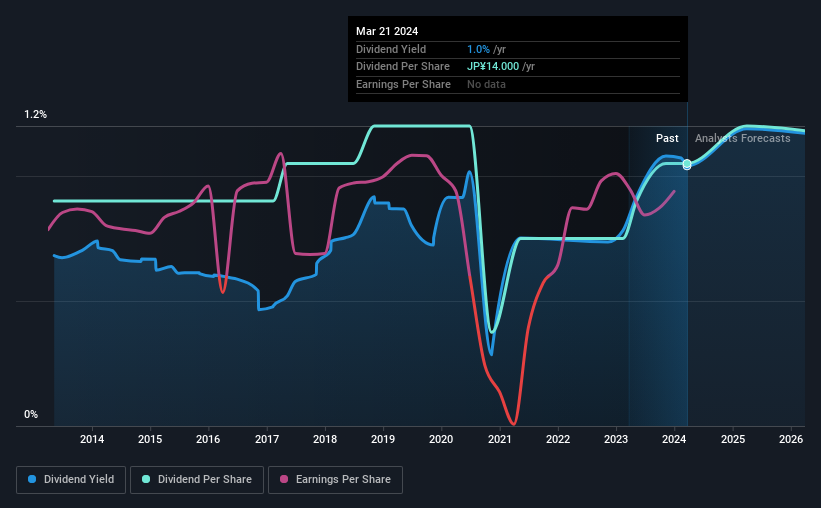
Task: Toggle the Dividend Per Share legend button
Action: tap(197, 480)
